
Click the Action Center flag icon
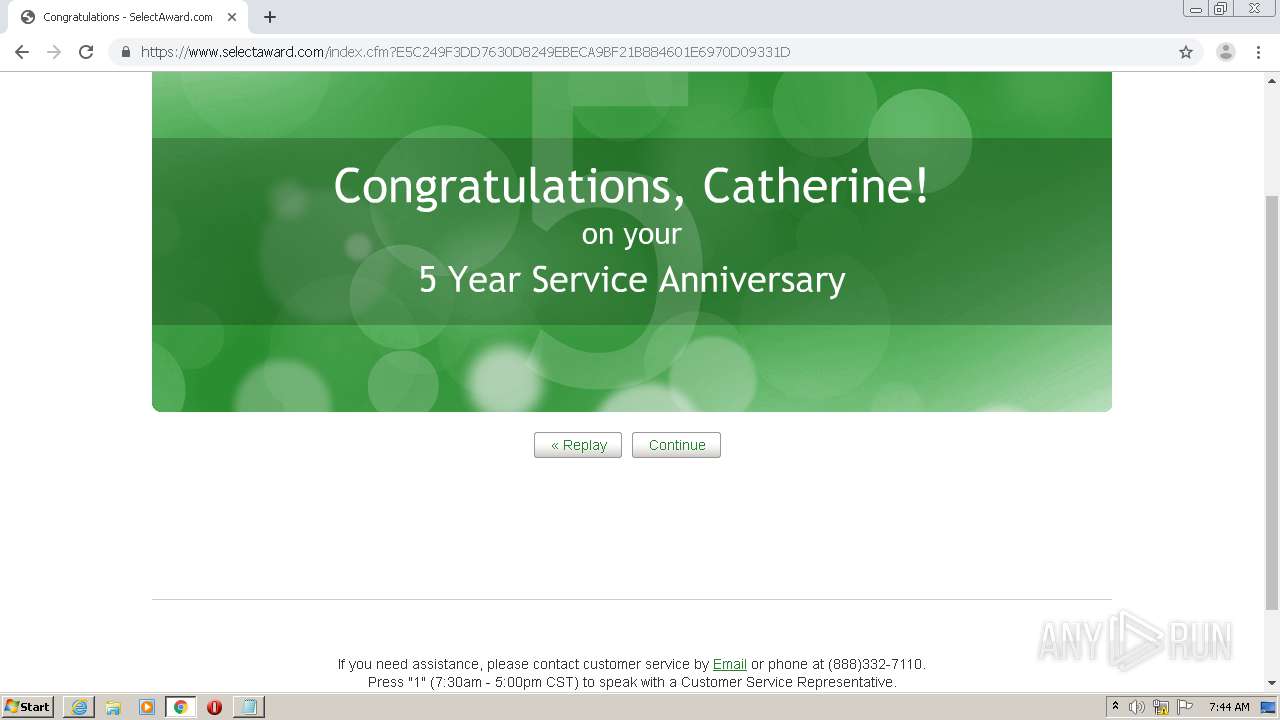pos(1185,707)
